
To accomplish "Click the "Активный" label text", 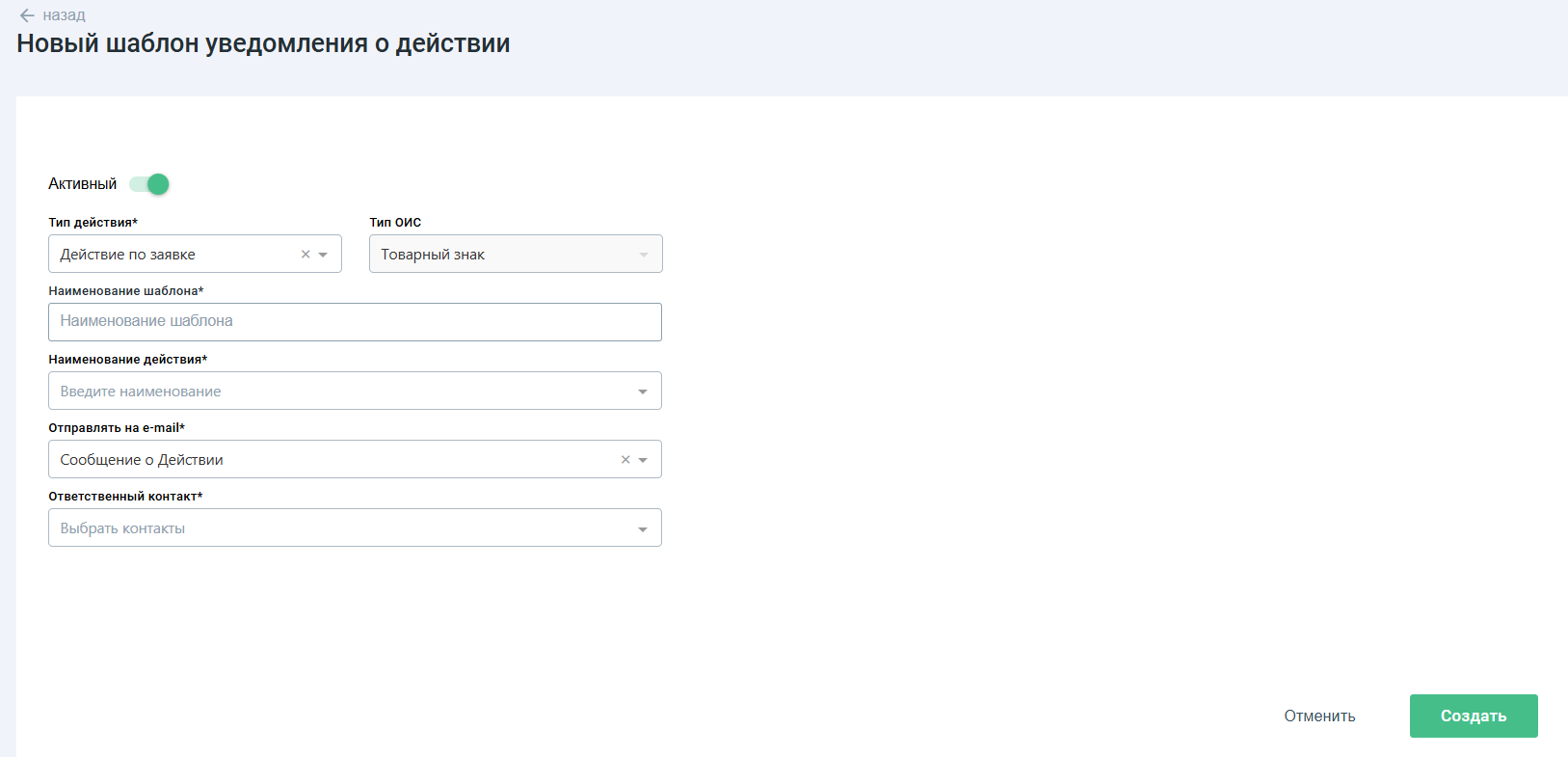I will 83,184.
